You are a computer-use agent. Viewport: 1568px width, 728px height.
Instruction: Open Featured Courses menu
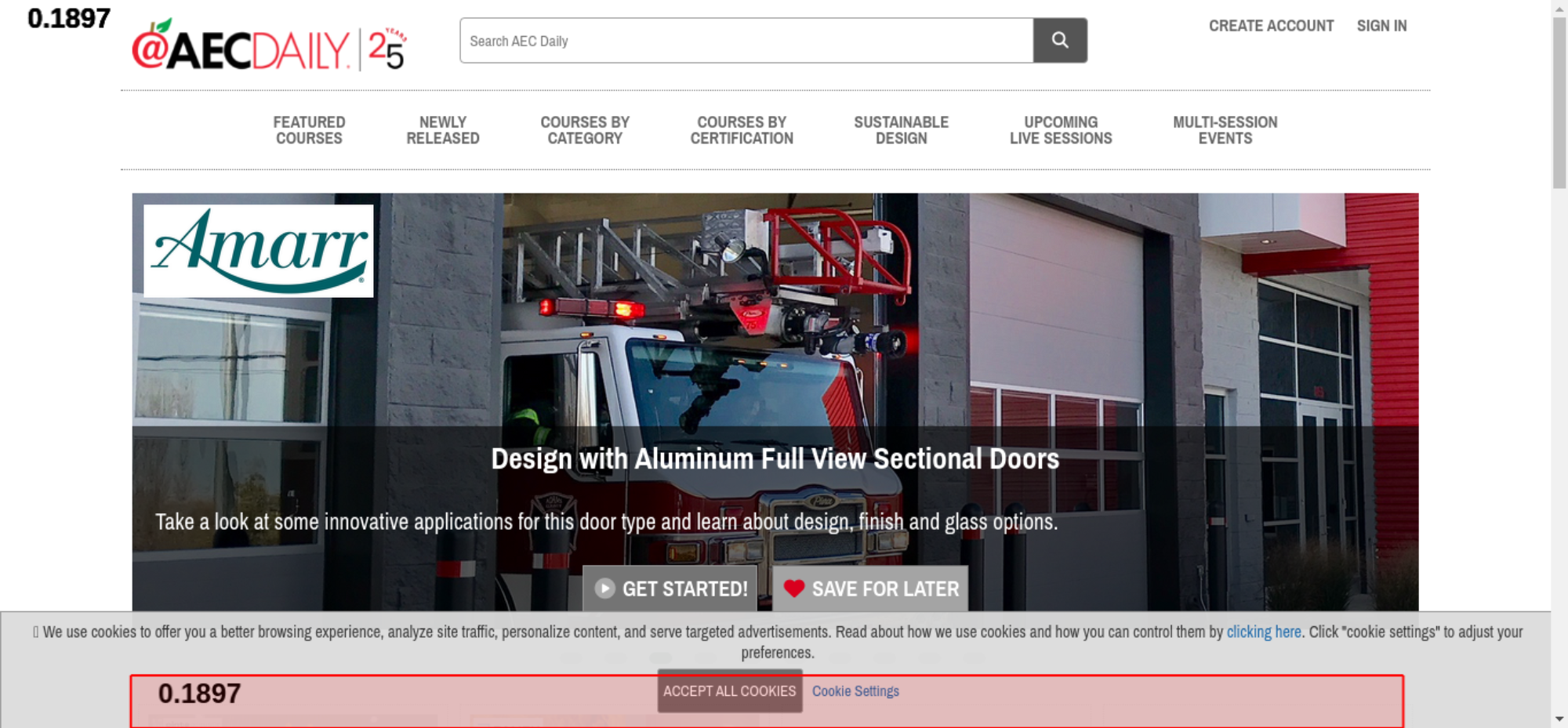[309, 130]
